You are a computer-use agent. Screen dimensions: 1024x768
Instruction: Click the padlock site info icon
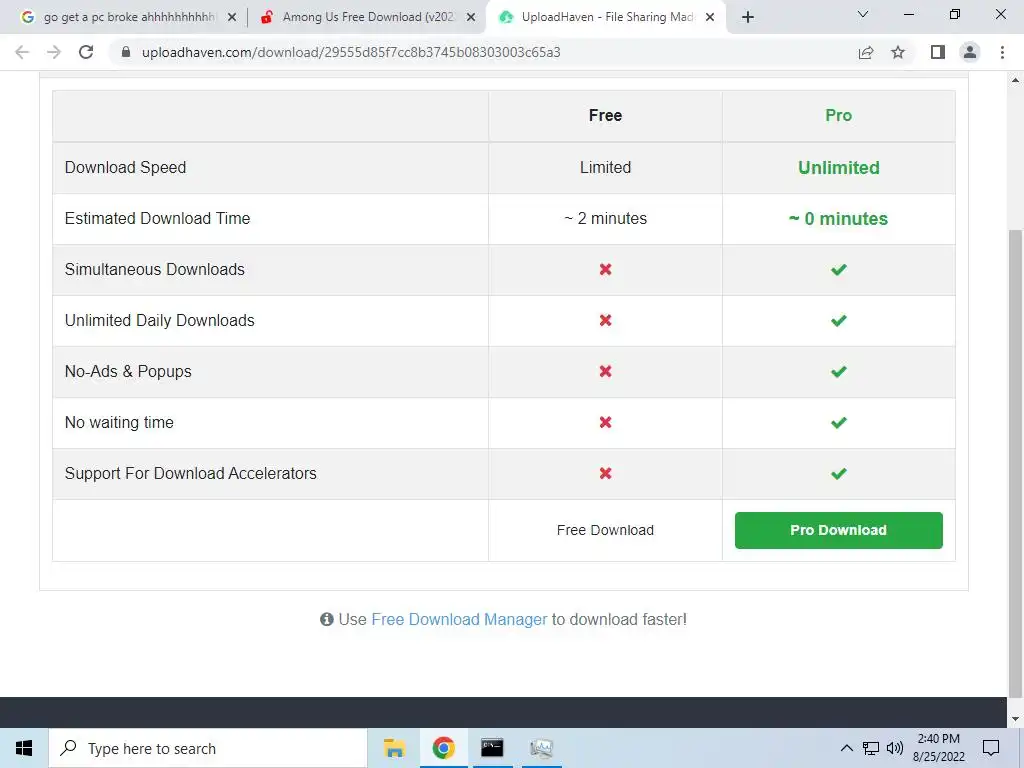click(126, 52)
